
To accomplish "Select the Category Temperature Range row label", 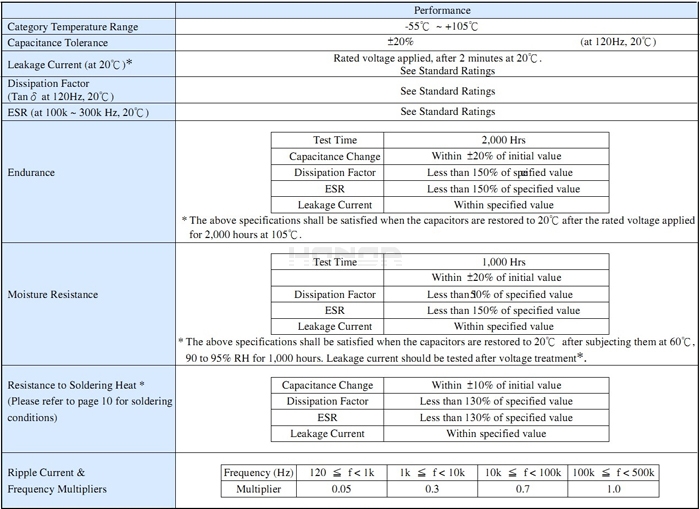I will pos(73,27).
